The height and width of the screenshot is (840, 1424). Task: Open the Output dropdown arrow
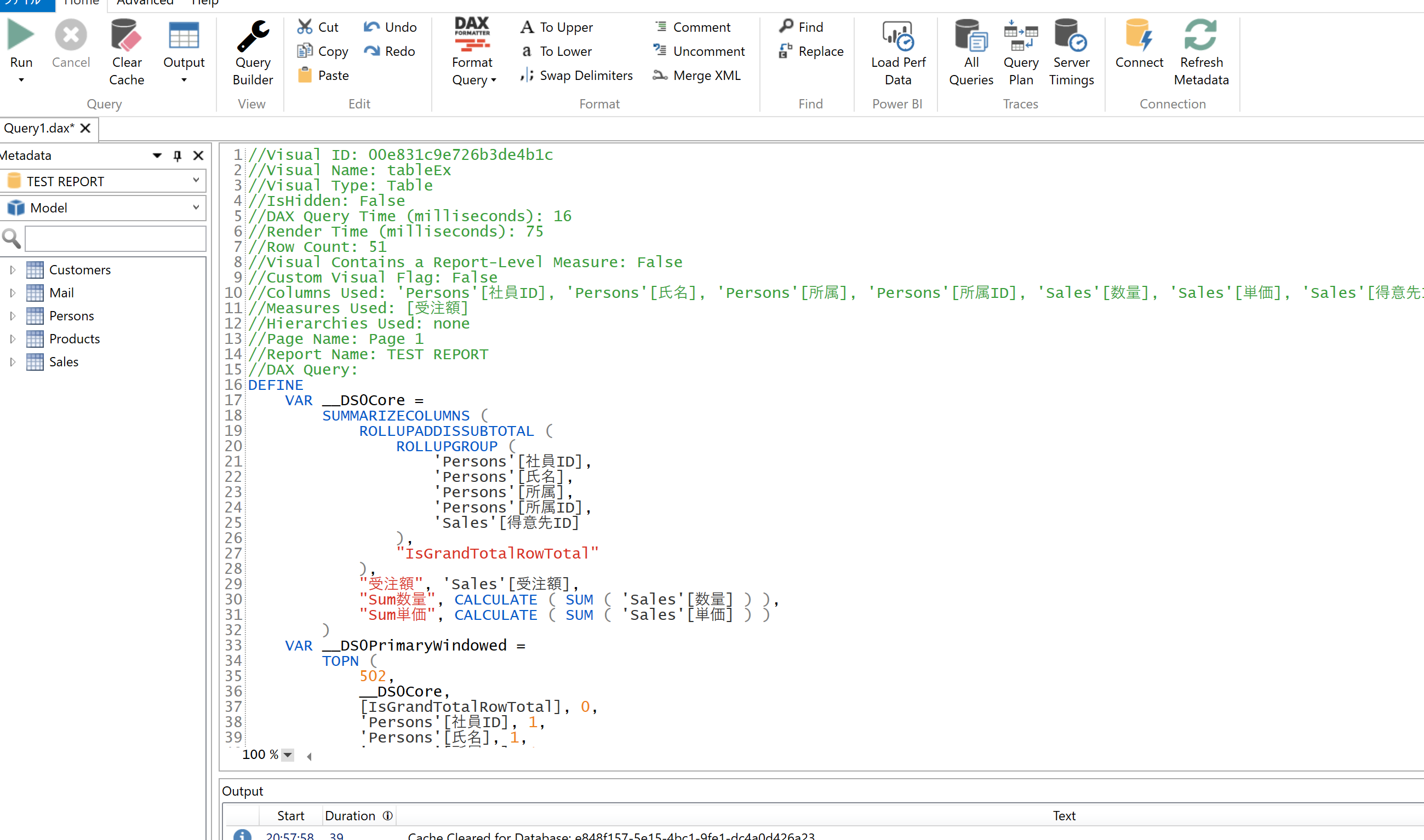pos(184,80)
